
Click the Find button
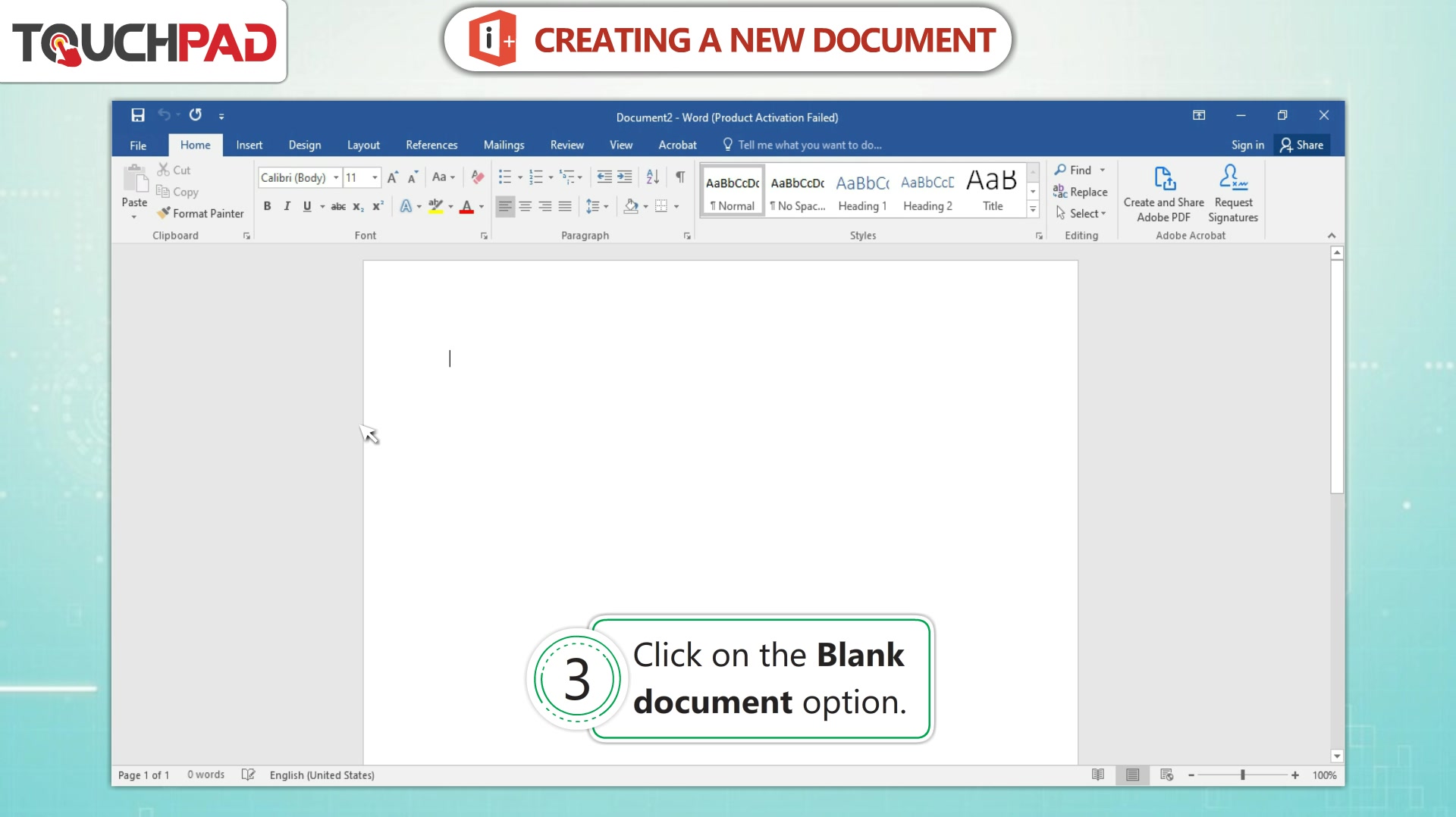coord(1073,170)
